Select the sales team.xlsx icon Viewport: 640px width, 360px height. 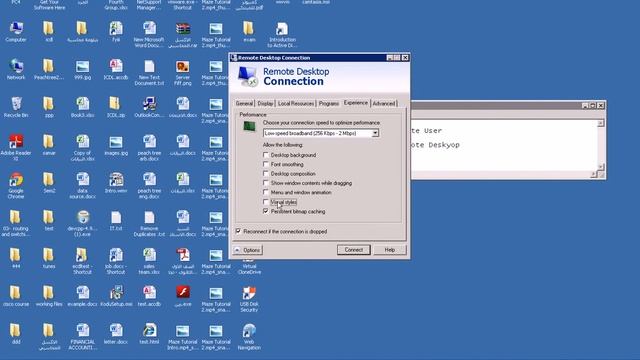pyautogui.click(x=149, y=261)
